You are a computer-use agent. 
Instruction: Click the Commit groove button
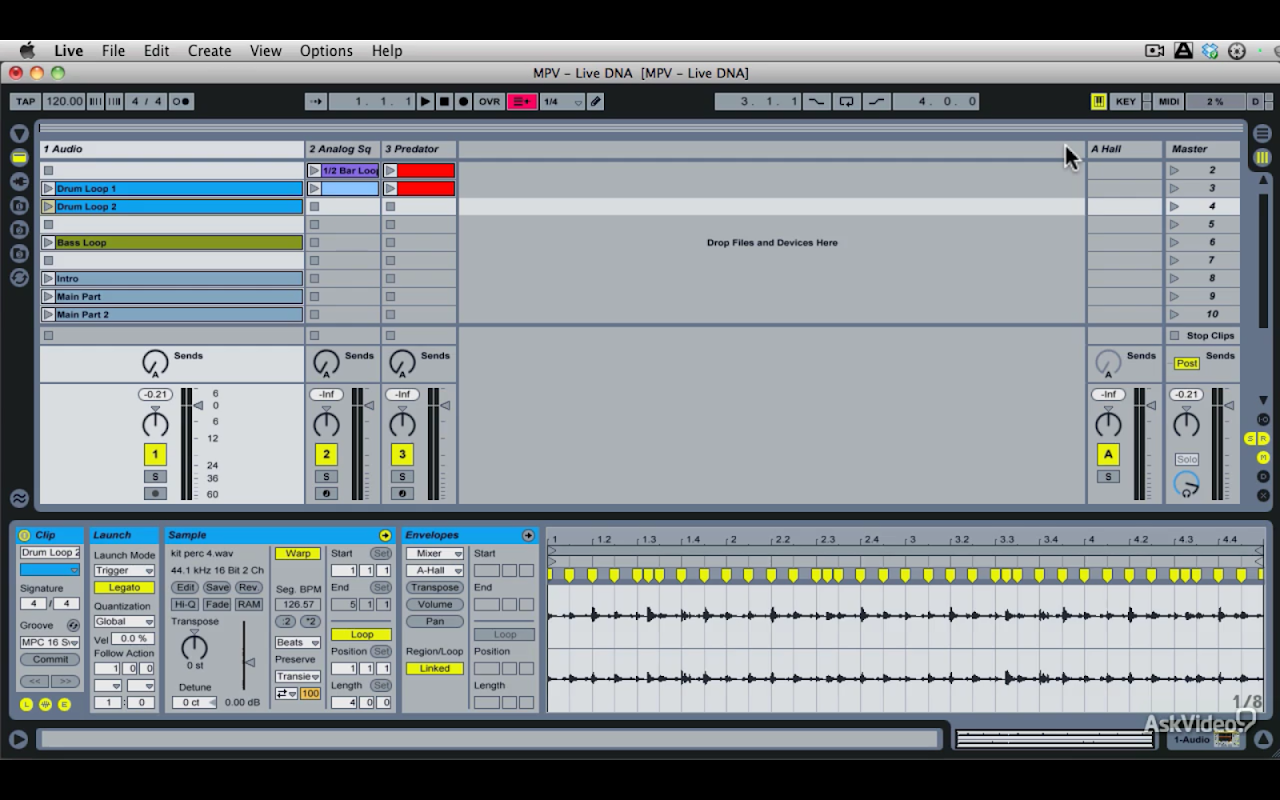[50, 659]
